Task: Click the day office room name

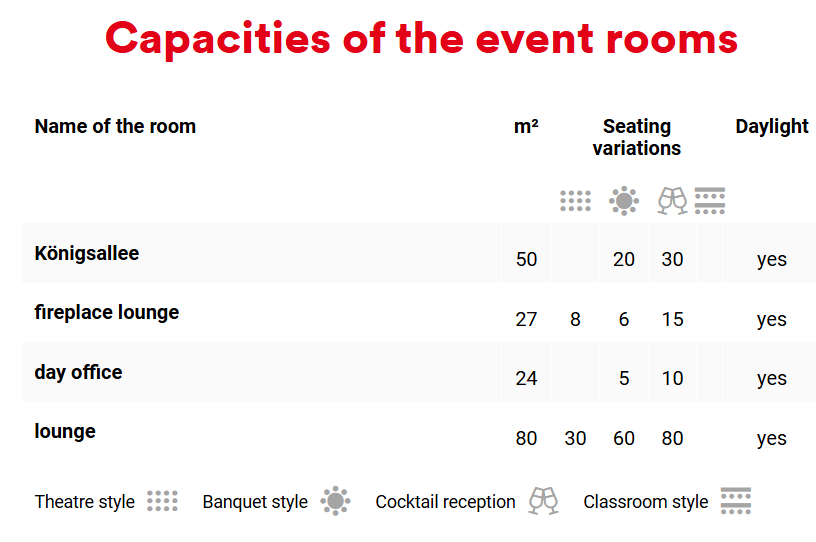Action: point(78,372)
